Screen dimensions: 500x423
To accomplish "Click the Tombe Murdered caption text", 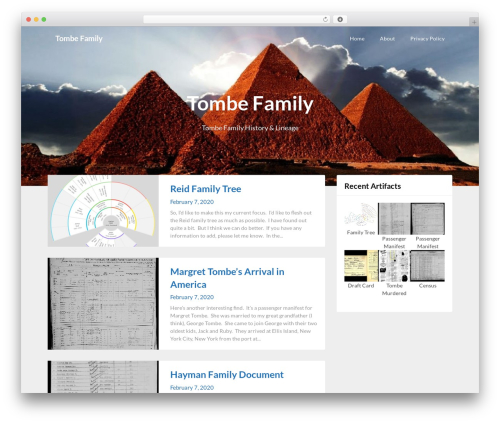I will coord(394,289).
